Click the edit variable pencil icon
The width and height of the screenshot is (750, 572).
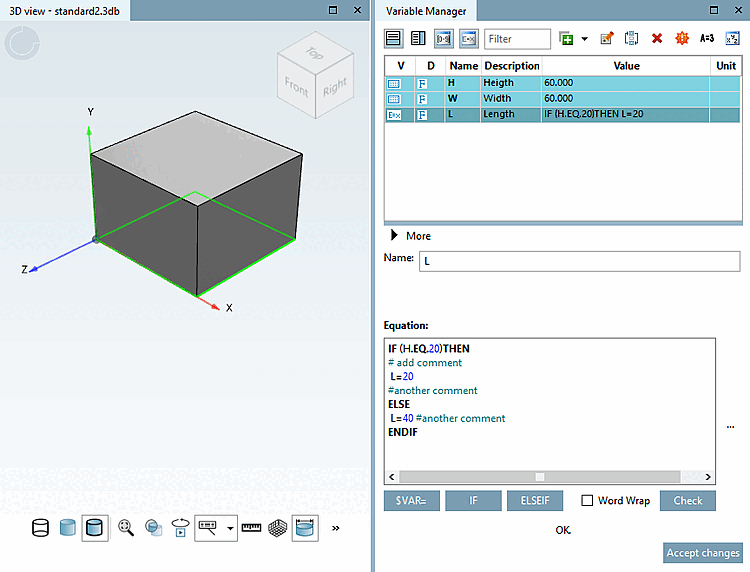point(606,39)
